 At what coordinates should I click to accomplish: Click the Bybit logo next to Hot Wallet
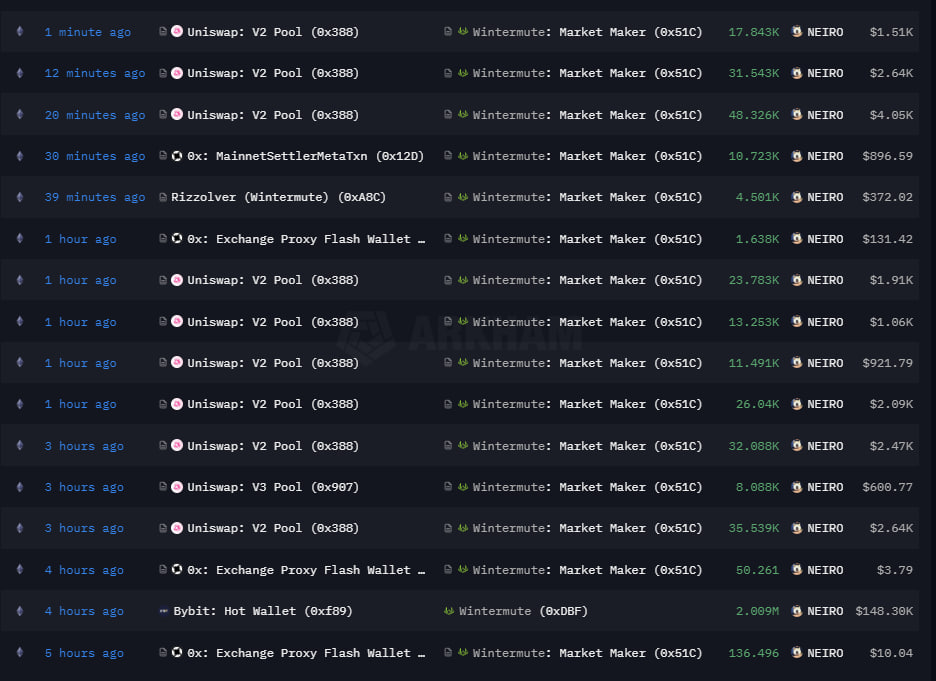coord(164,611)
